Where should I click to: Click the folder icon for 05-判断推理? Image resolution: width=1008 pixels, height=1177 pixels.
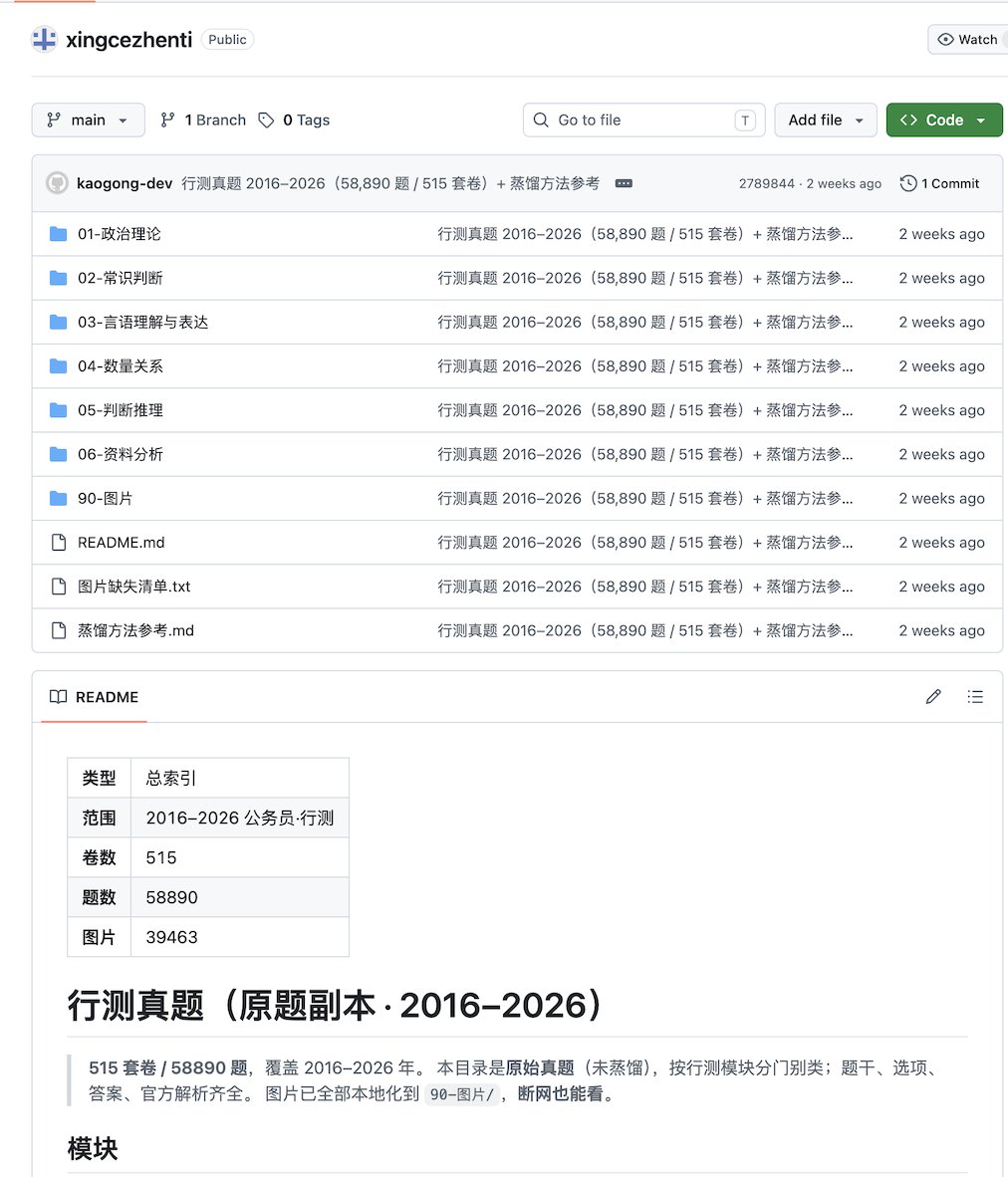(x=58, y=410)
